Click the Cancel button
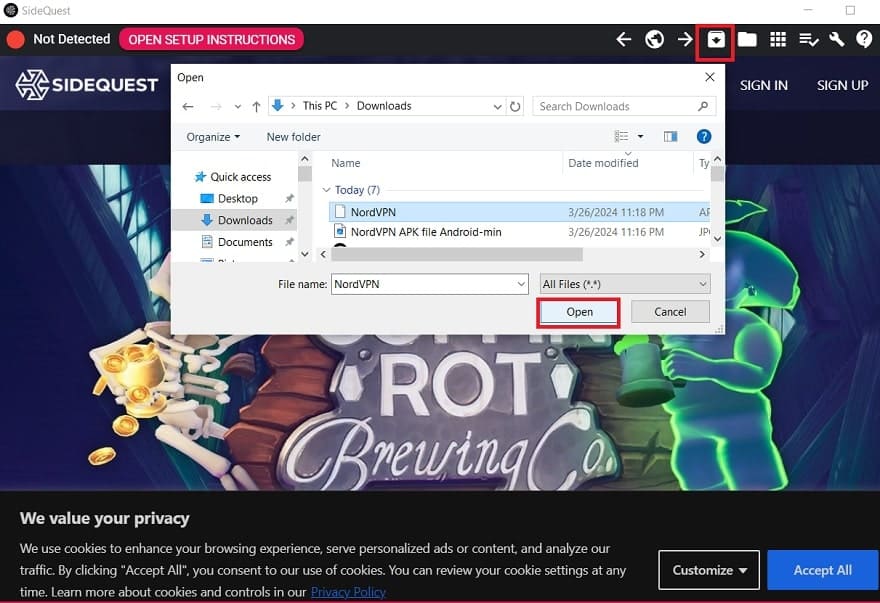Viewport: 880px width, 603px height. tap(670, 312)
